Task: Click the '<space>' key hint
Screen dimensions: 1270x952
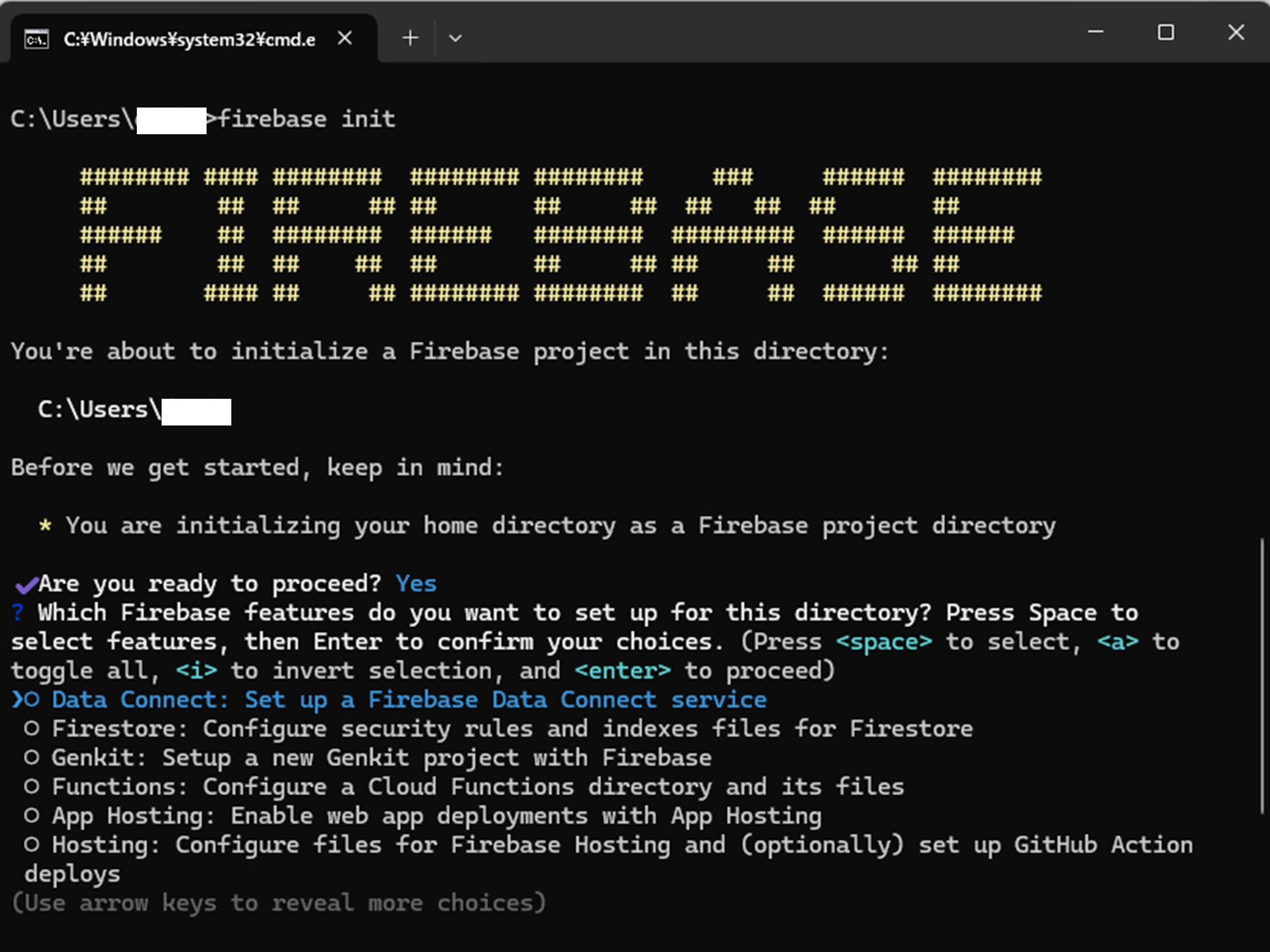Action: tap(884, 642)
